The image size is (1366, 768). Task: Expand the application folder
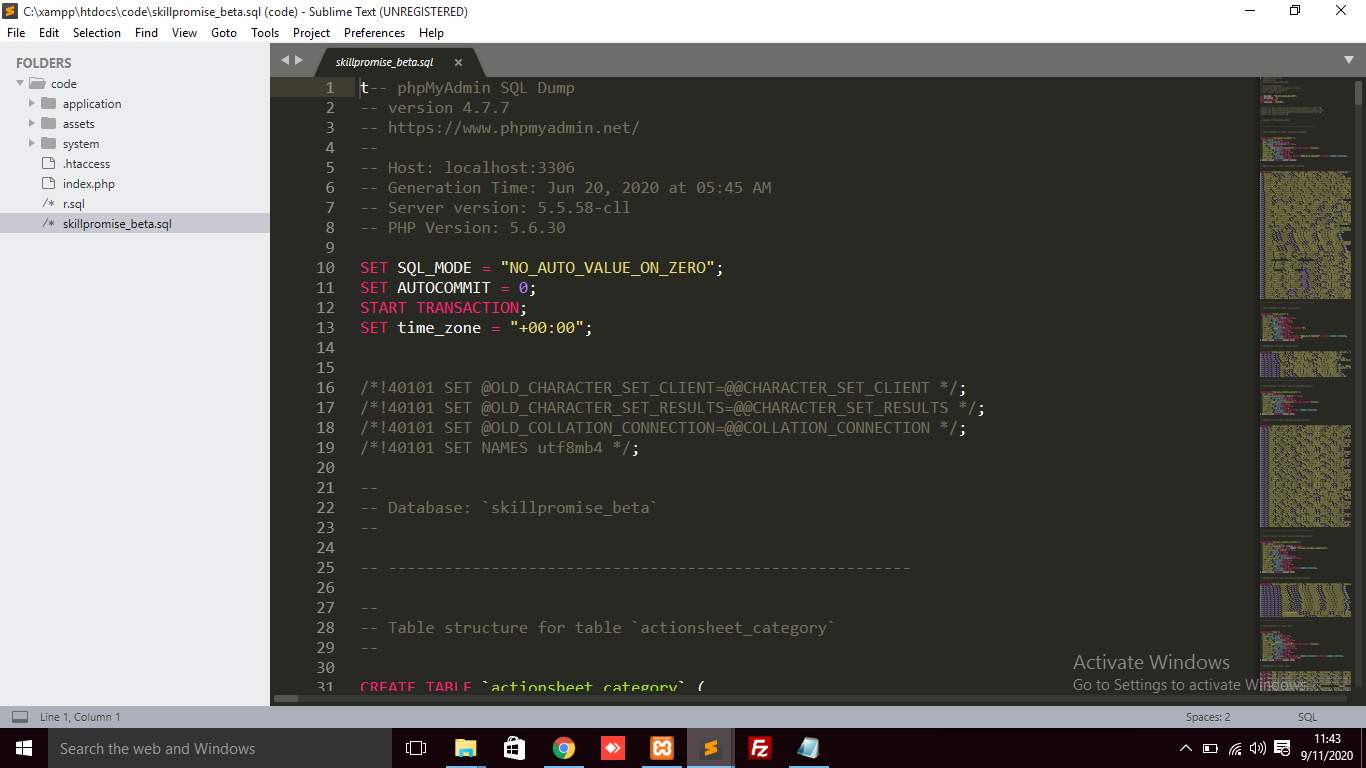pyautogui.click(x=32, y=104)
